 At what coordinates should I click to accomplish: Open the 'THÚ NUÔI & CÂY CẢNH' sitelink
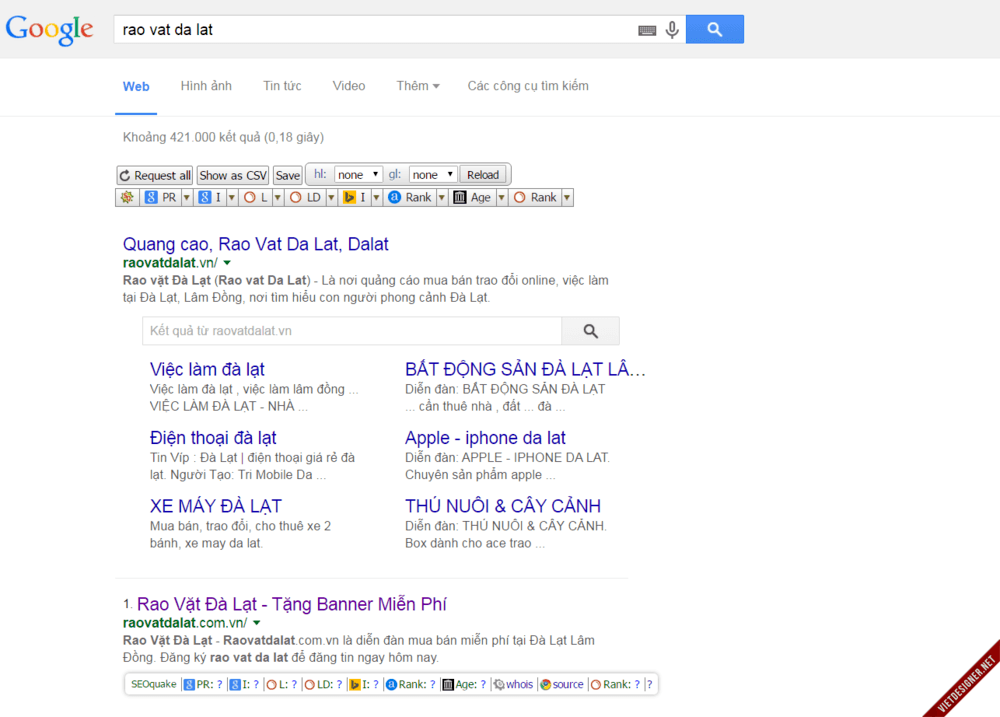point(503,506)
